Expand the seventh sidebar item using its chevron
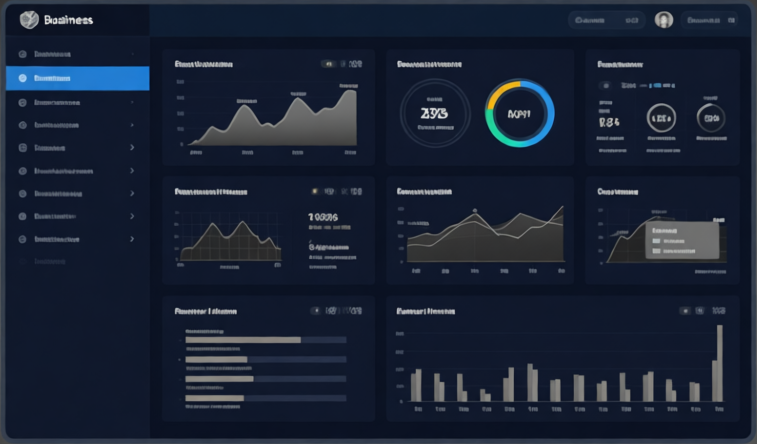 point(132,194)
